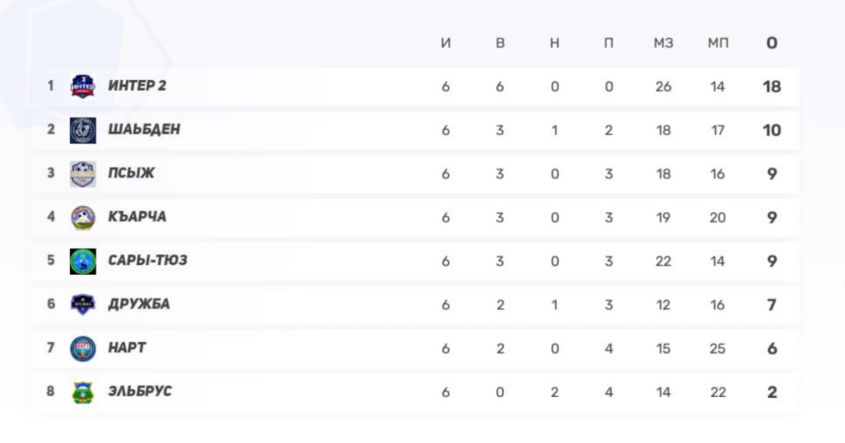Viewport: 845px width, 443px height.
Task: Sort by the О points column header
Action: 772,43
